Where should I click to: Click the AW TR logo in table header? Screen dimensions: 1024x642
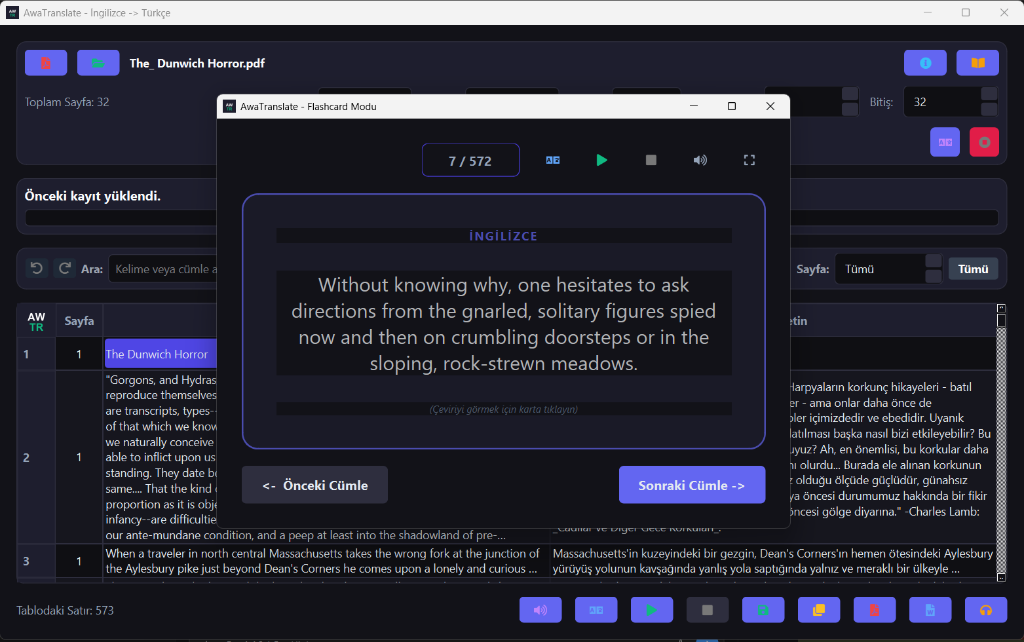click(36, 321)
